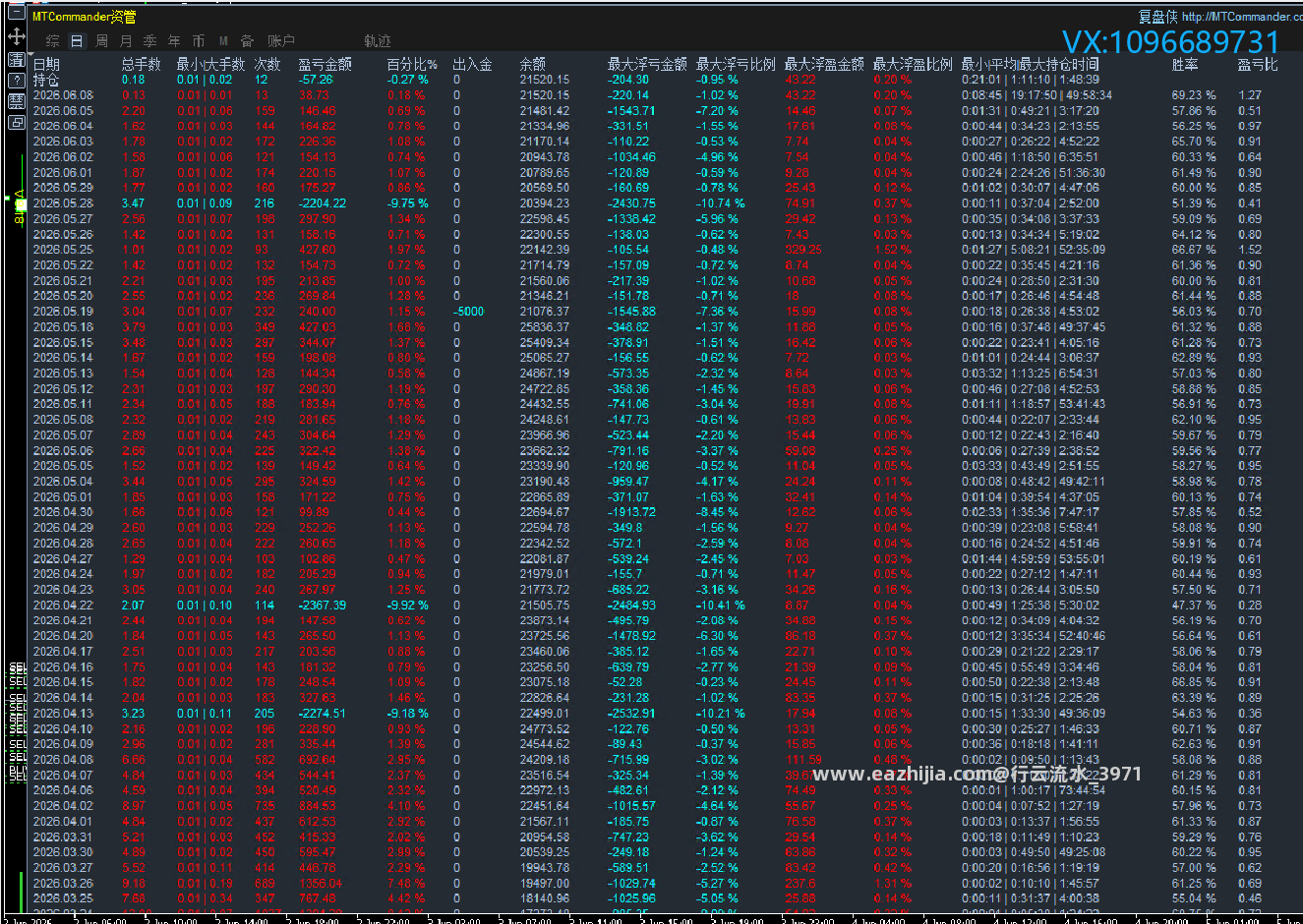Select the 2026.04.13 date row
The height and width of the screenshot is (924, 1303).
pyautogui.click(x=63, y=714)
